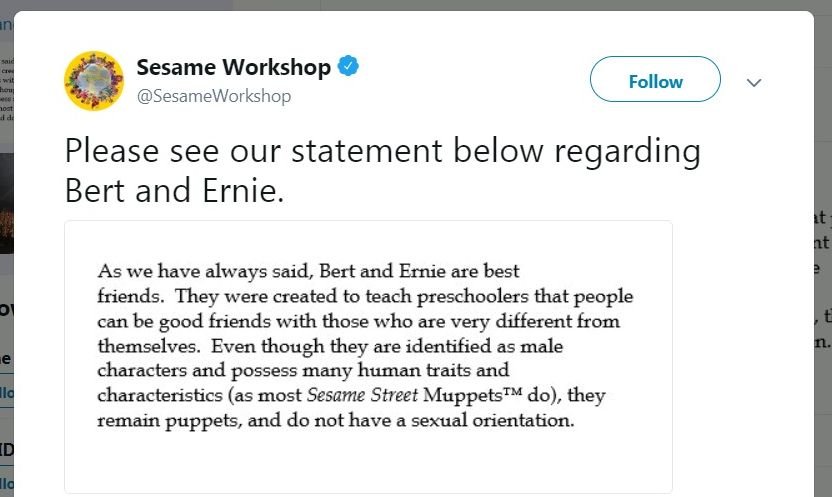Click the blue verified checkmark badge
The width and height of the screenshot is (832, 497).
point(348,66)
